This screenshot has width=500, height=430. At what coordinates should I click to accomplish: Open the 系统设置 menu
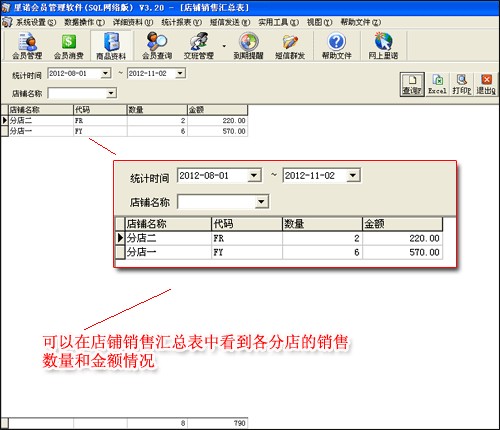tap(36, 22)
